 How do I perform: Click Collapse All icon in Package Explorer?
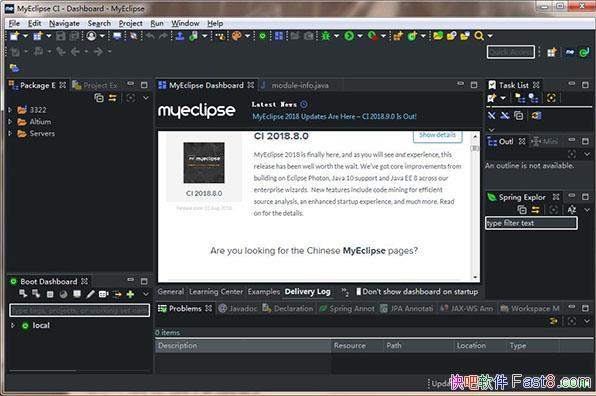(99, 98)
